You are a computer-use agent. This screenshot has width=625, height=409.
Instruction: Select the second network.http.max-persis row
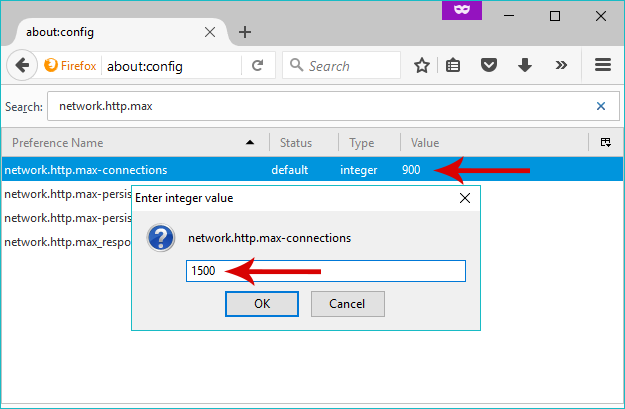67,218
